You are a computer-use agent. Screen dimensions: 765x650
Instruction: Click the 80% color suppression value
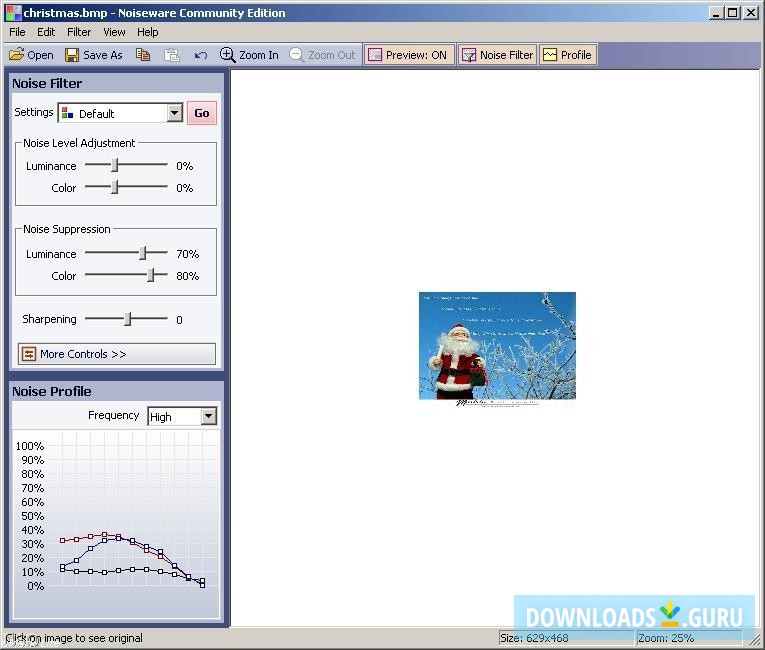tap(187, 276)
